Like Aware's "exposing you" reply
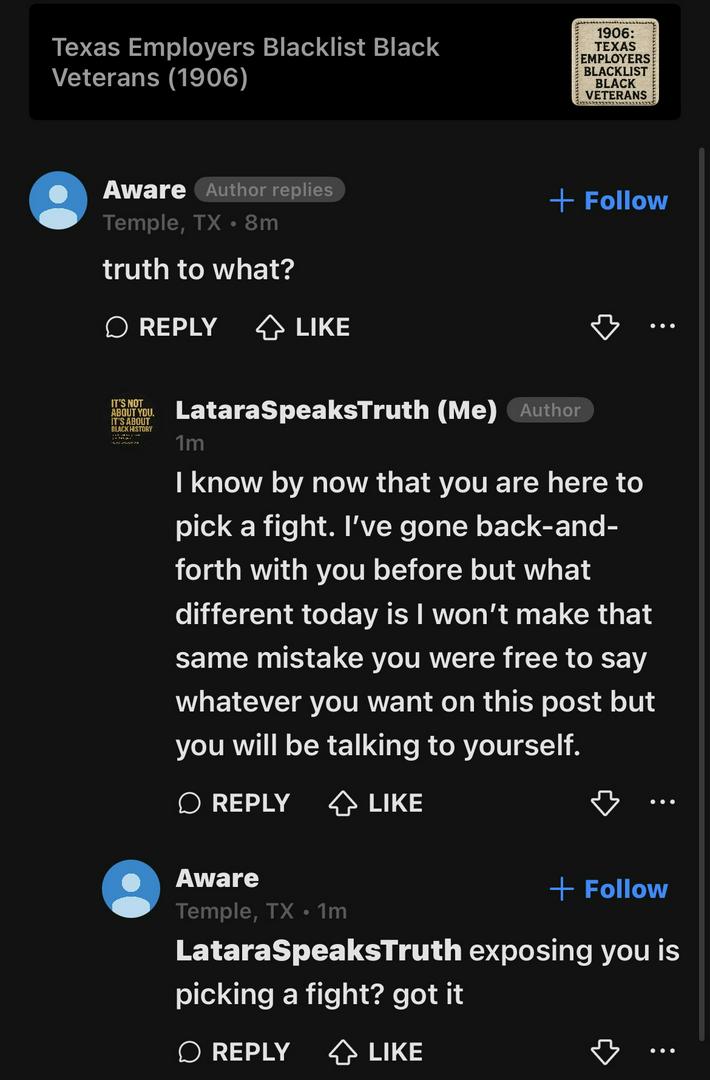The width and height of the screenshot is (710, 1080). (376, 1052)
